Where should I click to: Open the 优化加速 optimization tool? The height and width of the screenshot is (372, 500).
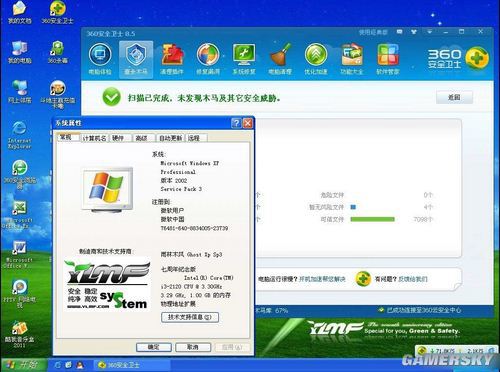[316, 59]
